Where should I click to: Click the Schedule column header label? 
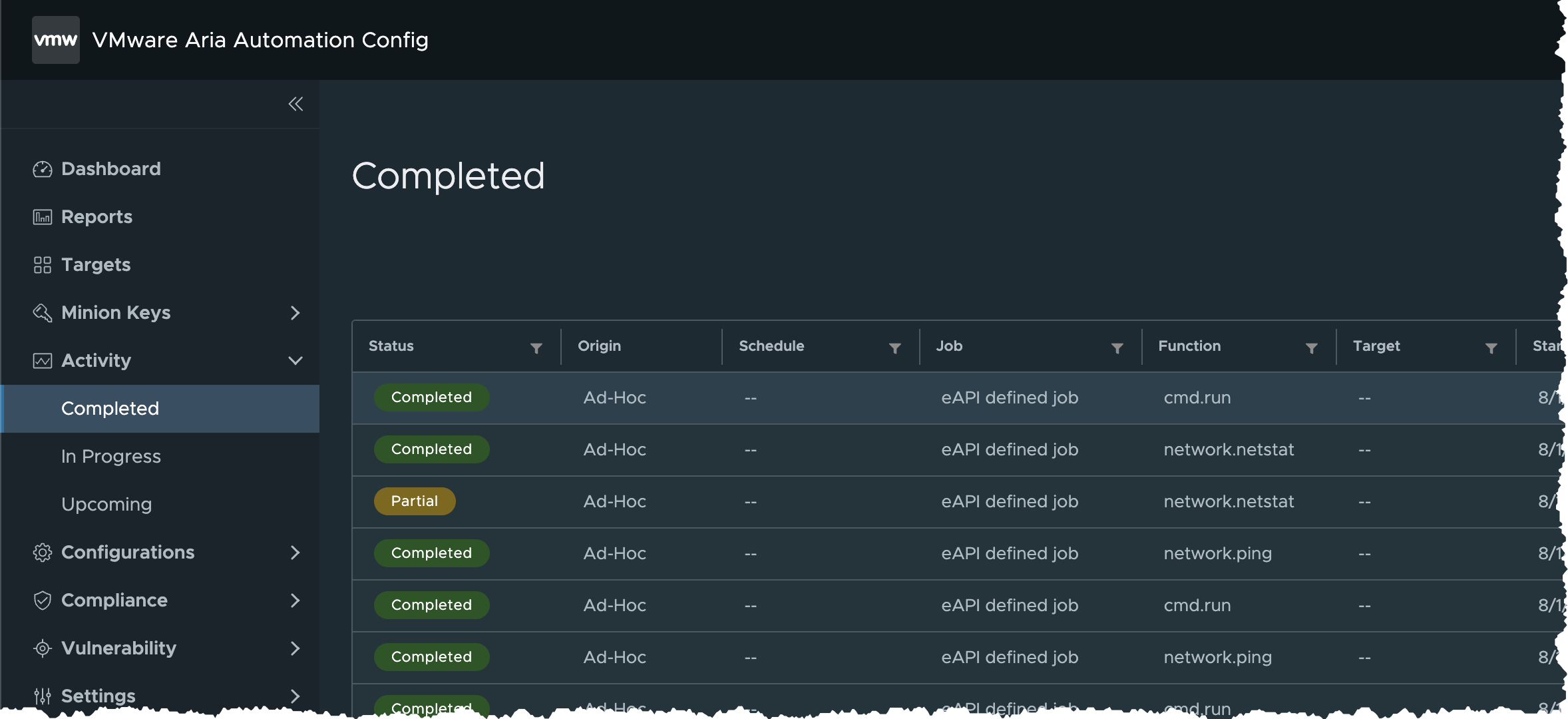(x=771, y=346)
